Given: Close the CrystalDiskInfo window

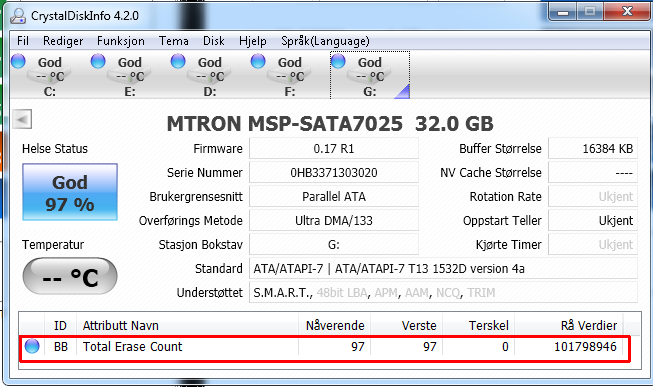Looking at the screenshot, I should (627, 12).
